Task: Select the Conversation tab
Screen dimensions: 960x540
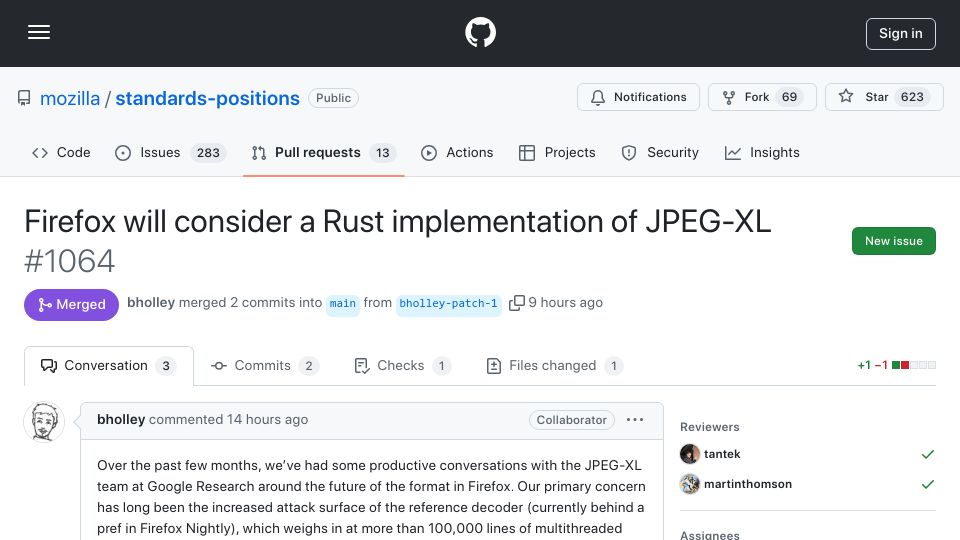Action: (109, 366)
